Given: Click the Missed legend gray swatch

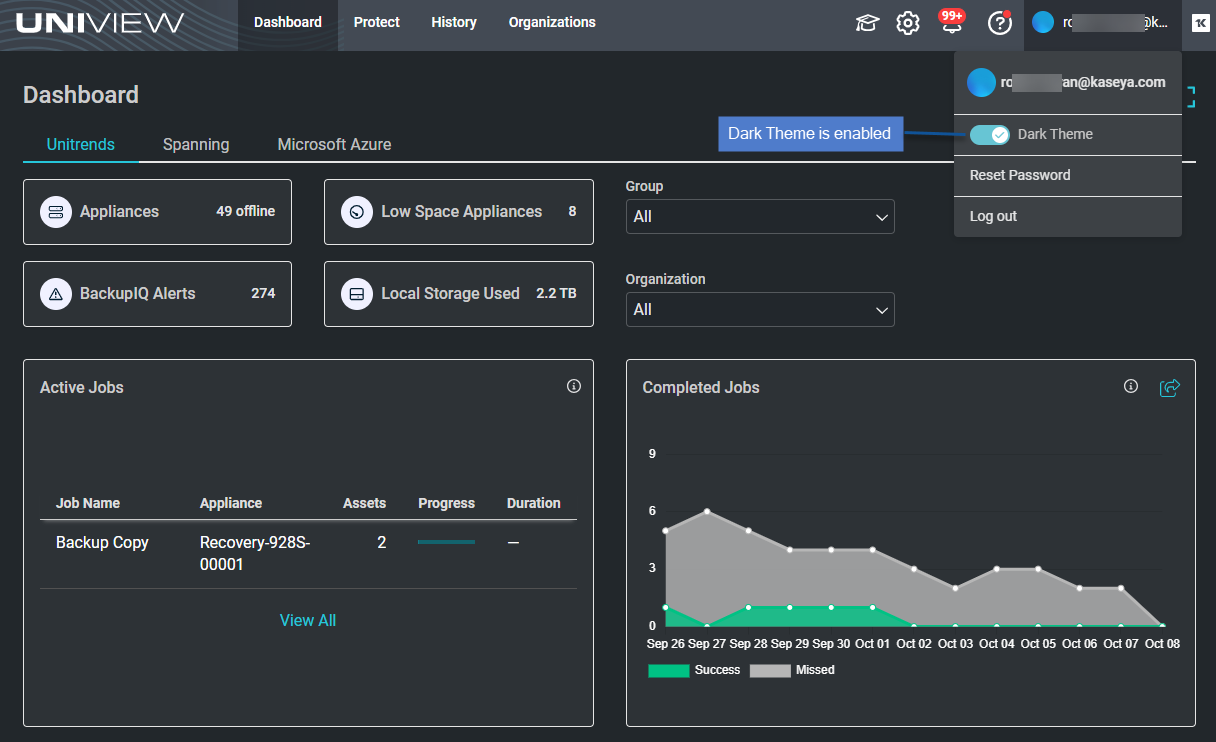Looking at the screenshot, I should point(770,671).
